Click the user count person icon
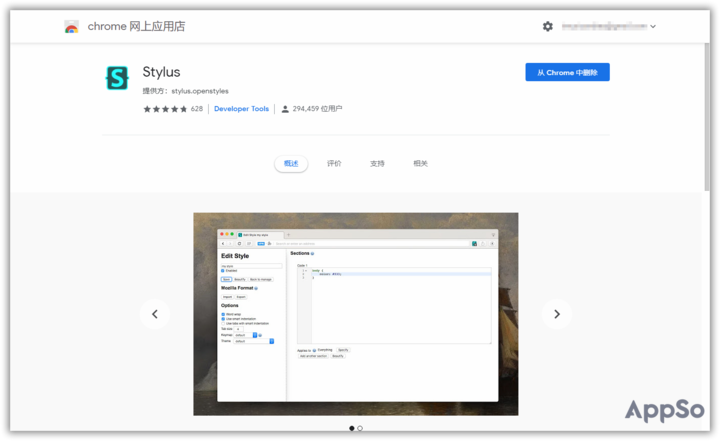This screenshot has width=720, height=441. point(285,109)
